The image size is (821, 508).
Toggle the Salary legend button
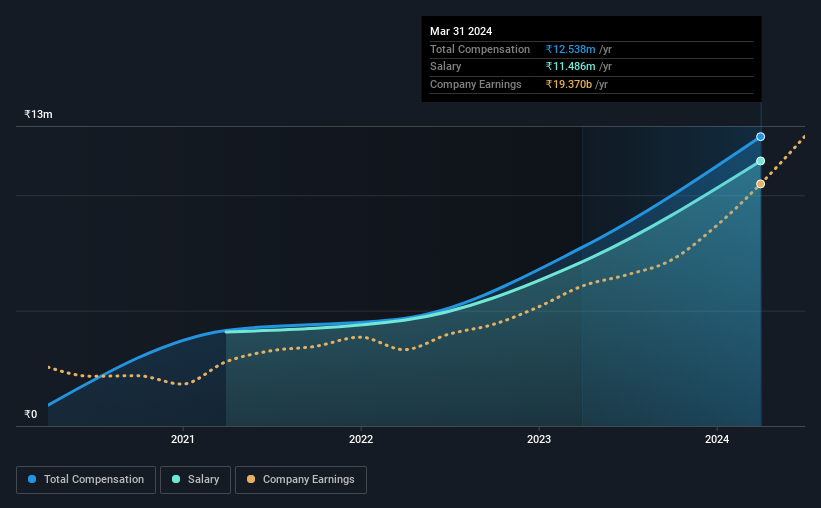click(195, 480)
